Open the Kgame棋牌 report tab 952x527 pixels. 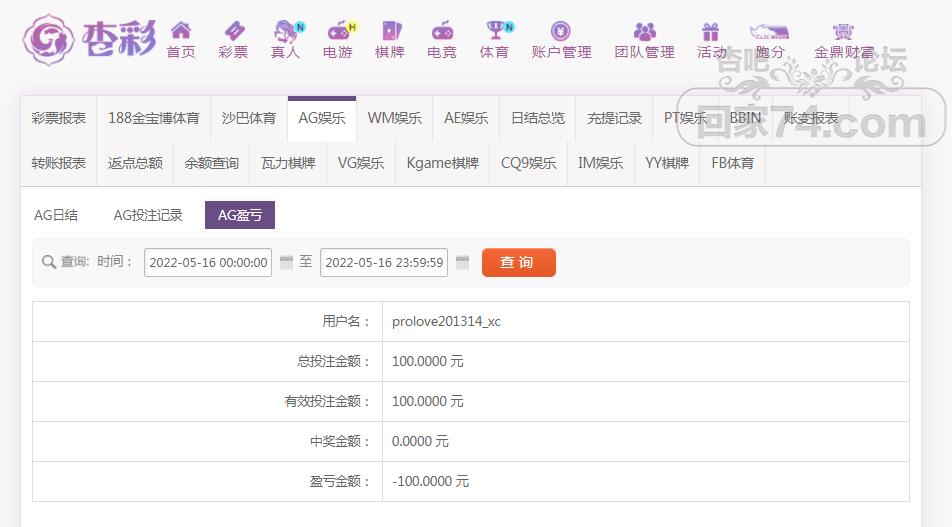point(442,163)
